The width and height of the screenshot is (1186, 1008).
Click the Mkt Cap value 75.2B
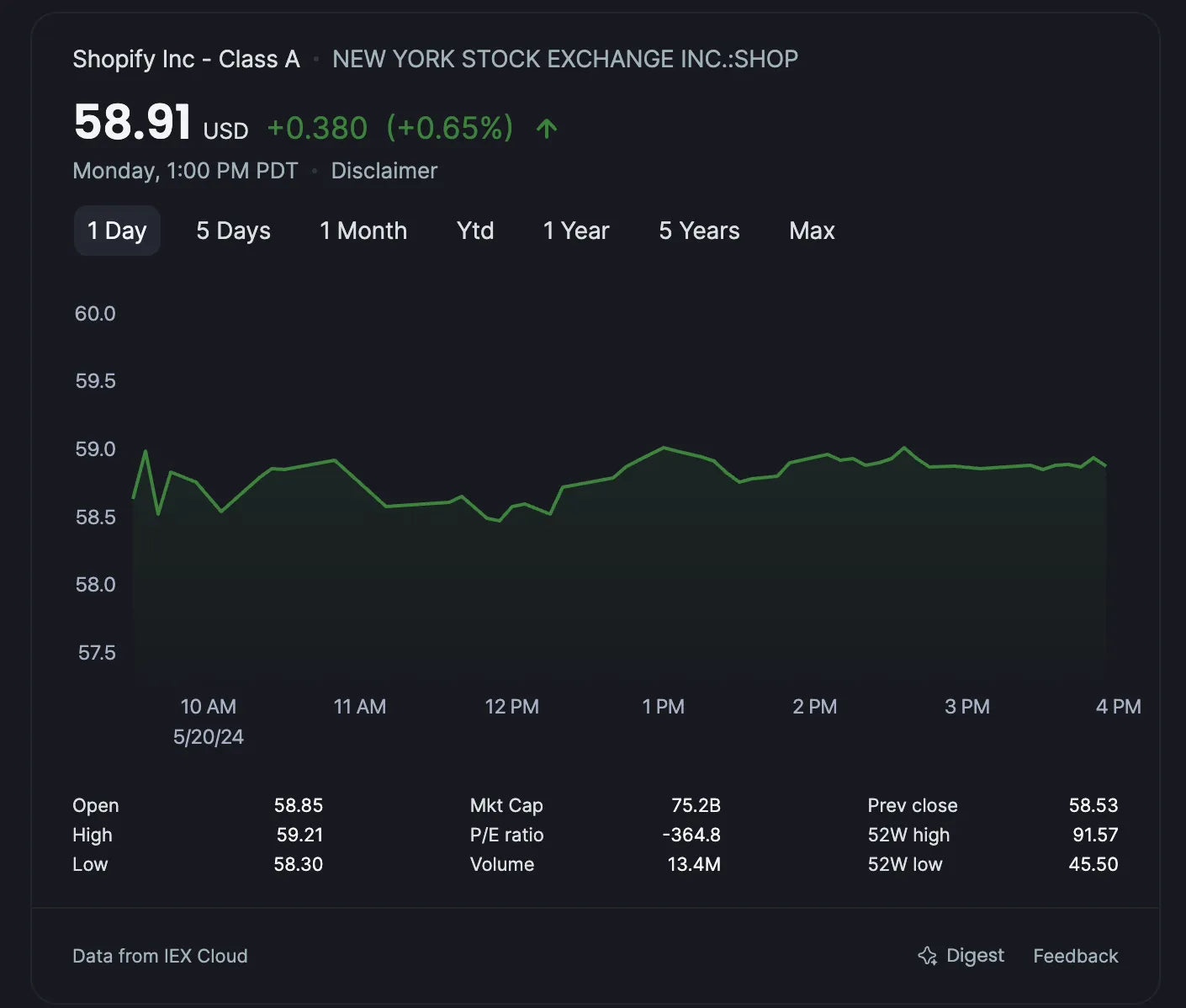[x=696, y=805]
